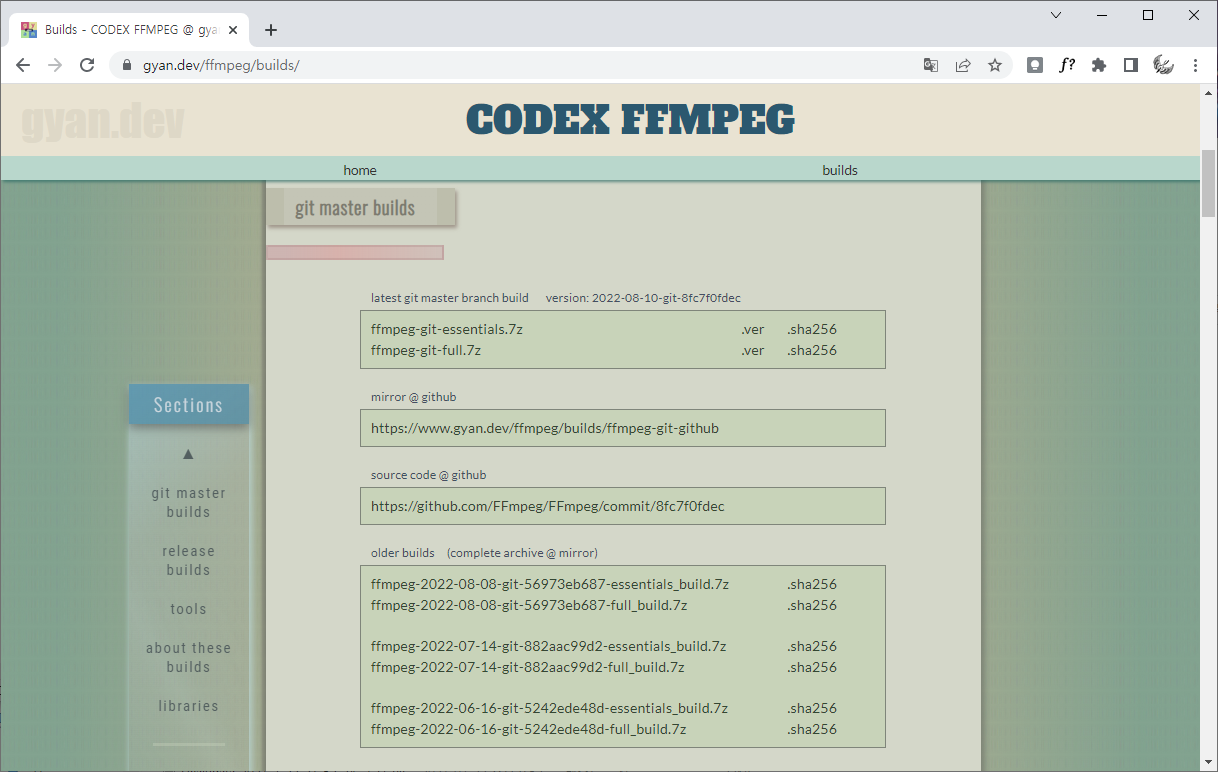Open the Extensions puzzle menu
The width and height of the screenshot is (1218, 772).
1099,65
